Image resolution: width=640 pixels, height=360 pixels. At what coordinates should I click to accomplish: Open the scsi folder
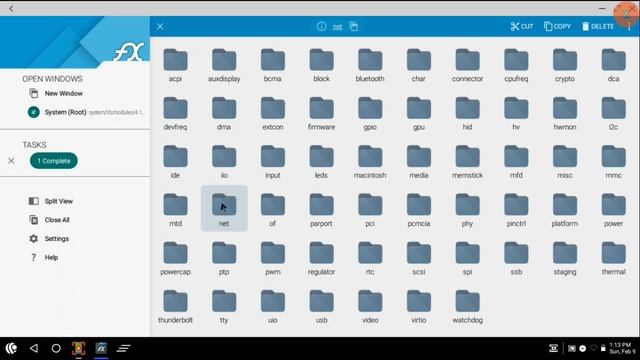419,258
